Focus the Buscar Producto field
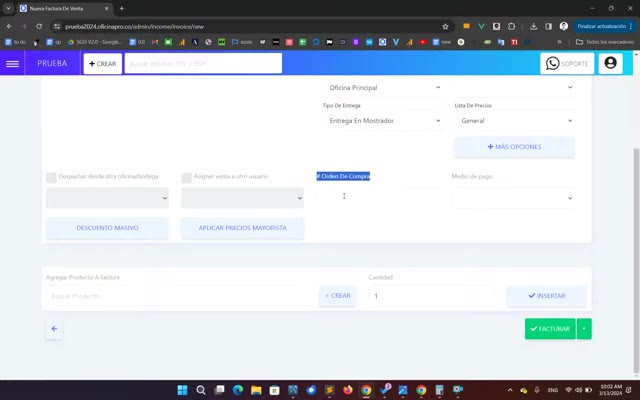 point(180,296)
